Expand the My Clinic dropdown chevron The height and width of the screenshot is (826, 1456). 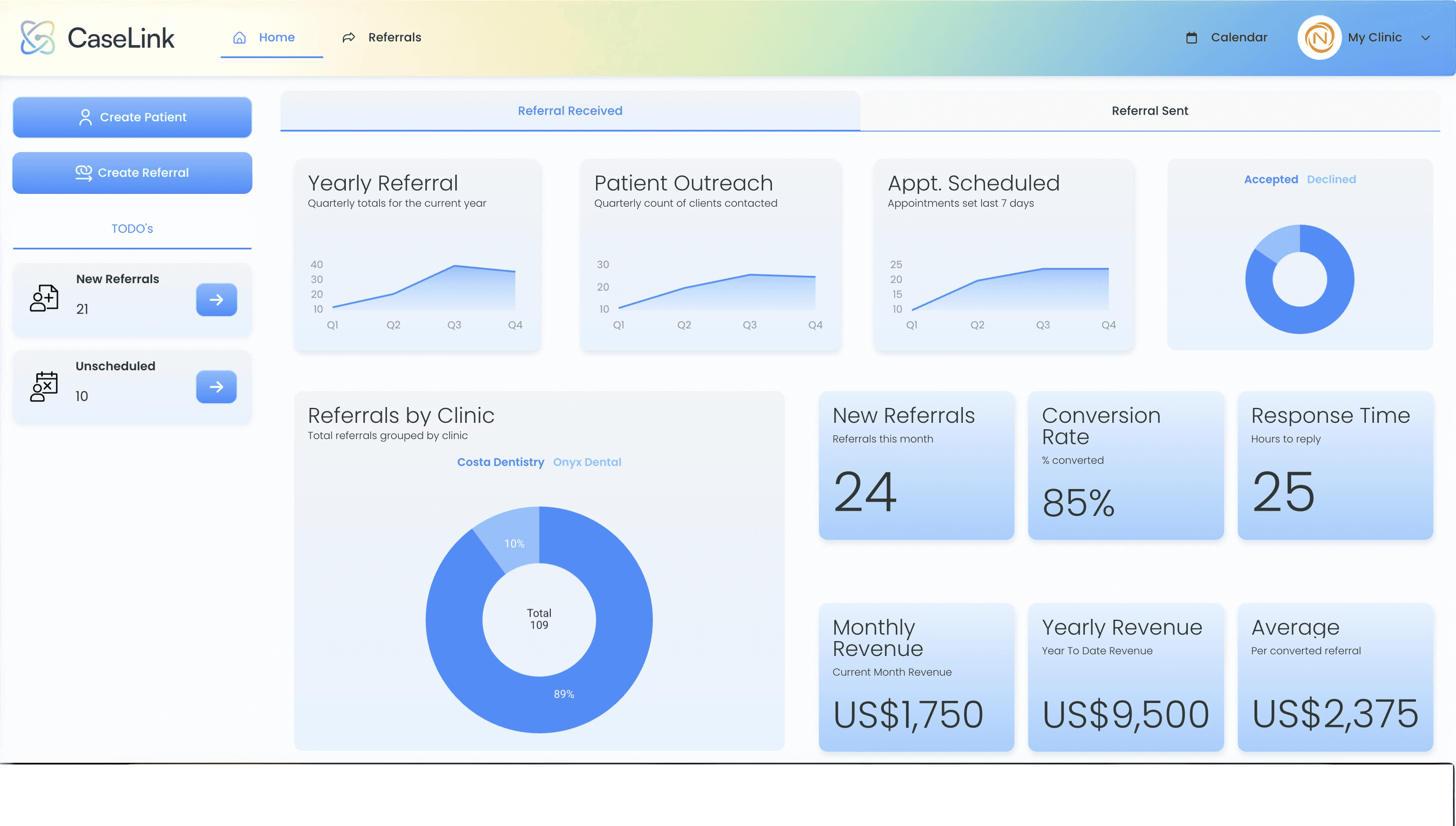(1425, 38)
